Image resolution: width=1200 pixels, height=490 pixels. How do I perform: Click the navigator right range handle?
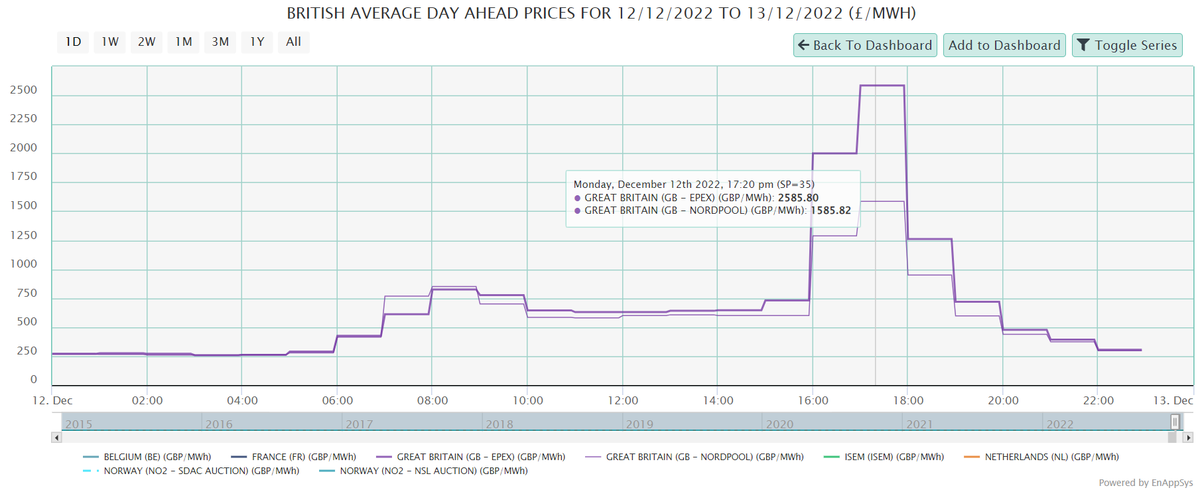(x=1176, y=422)
